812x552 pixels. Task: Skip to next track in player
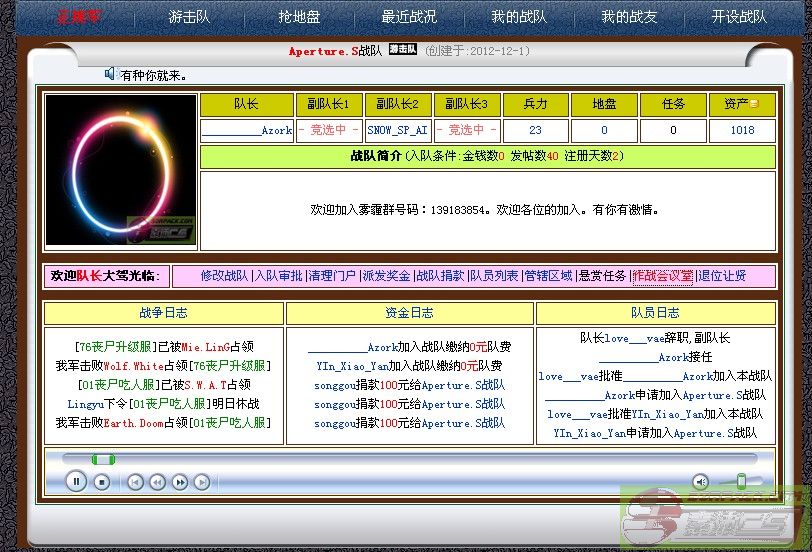(202, 482)
